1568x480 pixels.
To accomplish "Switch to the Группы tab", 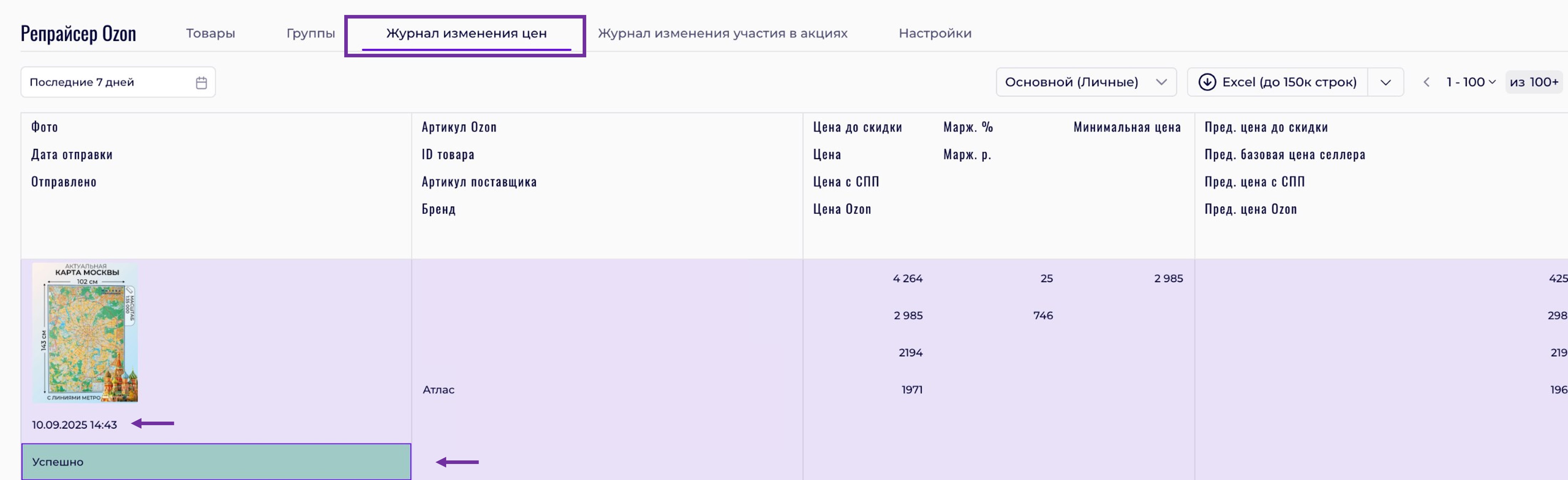I will pos(310,33).
